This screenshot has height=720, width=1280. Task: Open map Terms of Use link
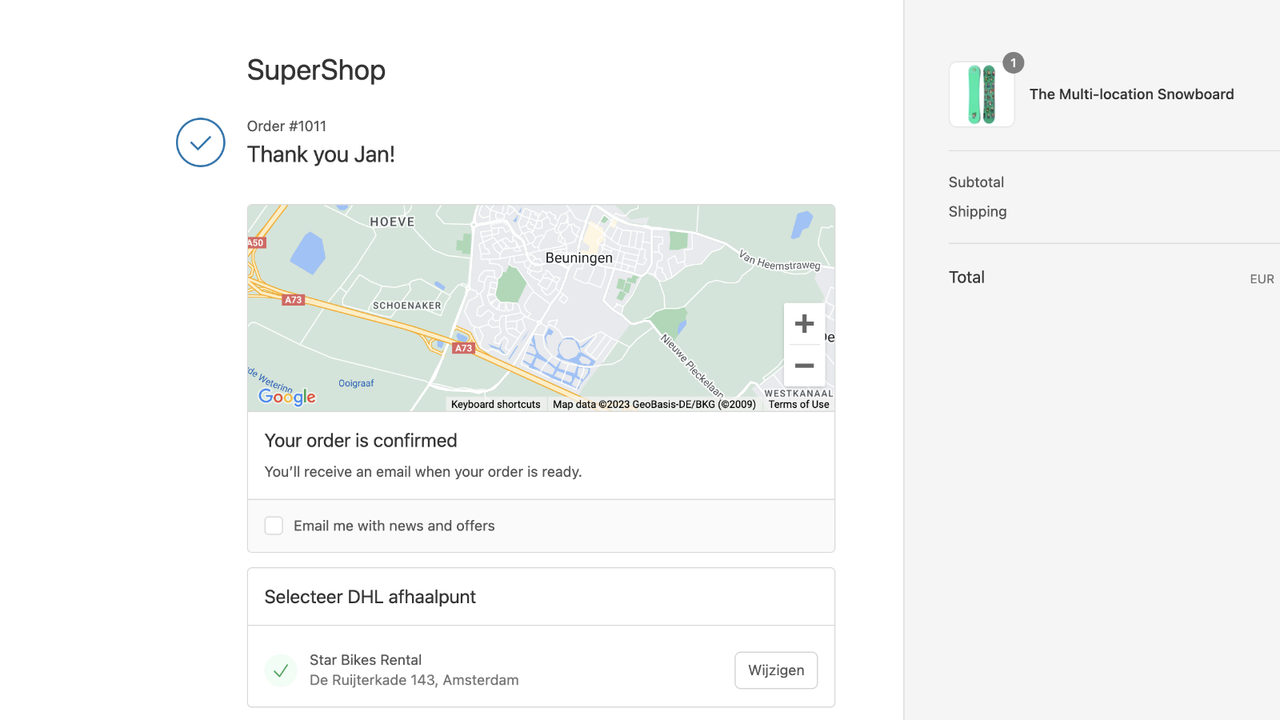(798, 404)
